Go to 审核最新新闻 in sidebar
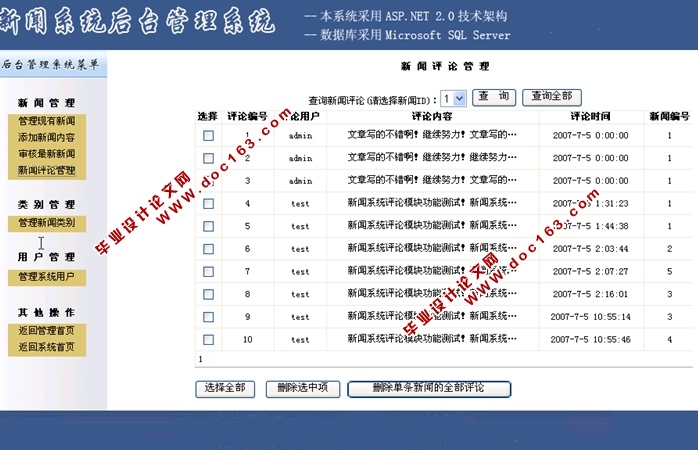This screenshot has height=450, width=698. pos(47,154)
